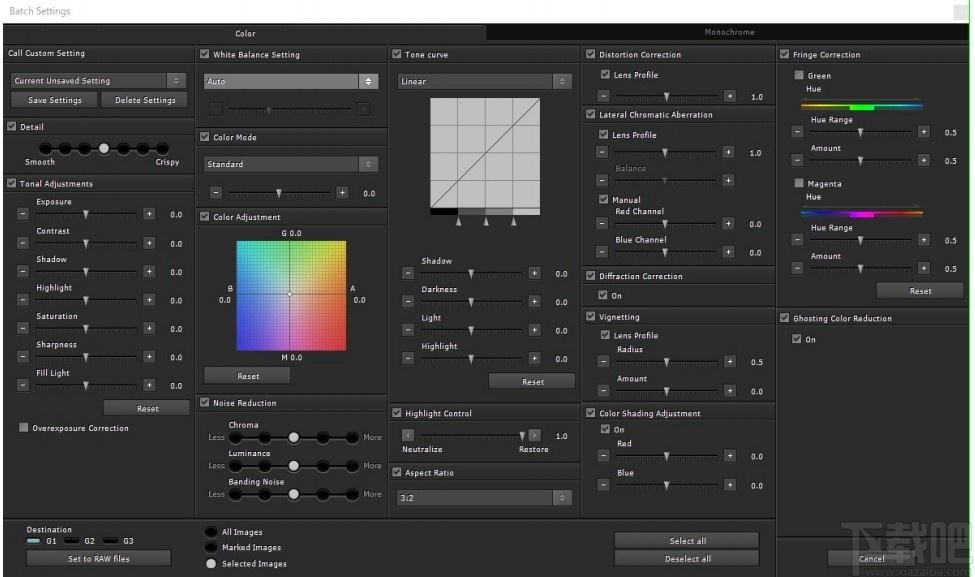The image size is (975, 577).
Task: Click the Deselect all button
Action: 687,559
